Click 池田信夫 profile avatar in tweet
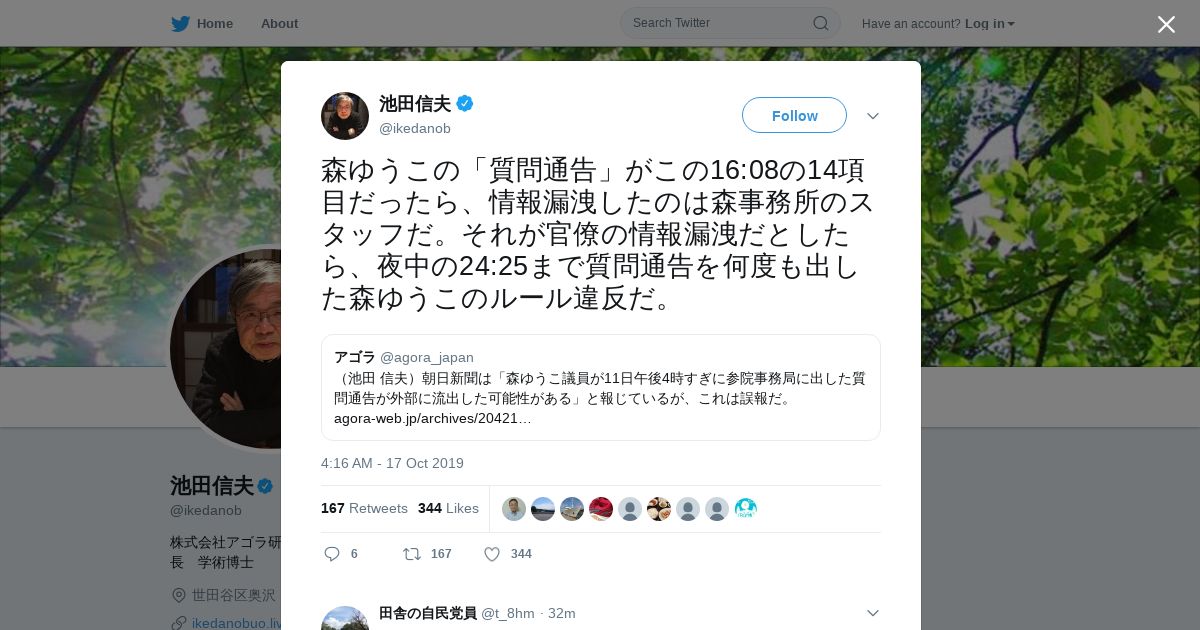1200x630 pixels. click(345, 116)
